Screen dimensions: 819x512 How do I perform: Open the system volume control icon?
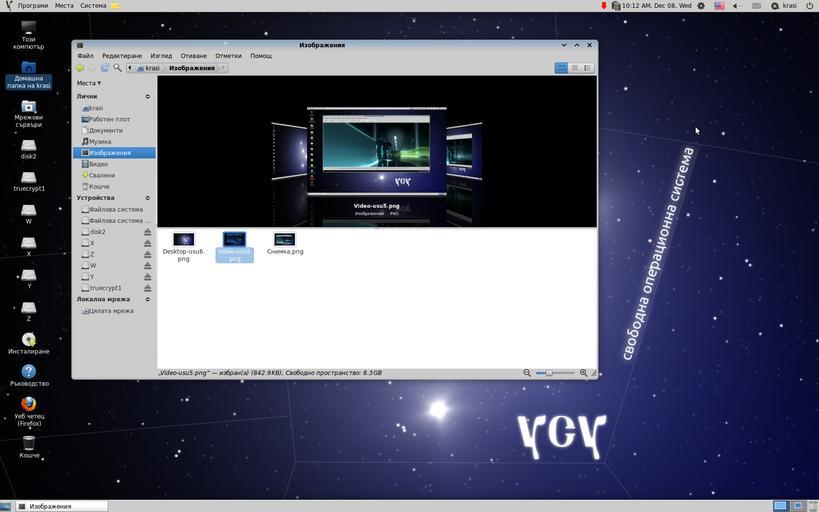point(736,6)
